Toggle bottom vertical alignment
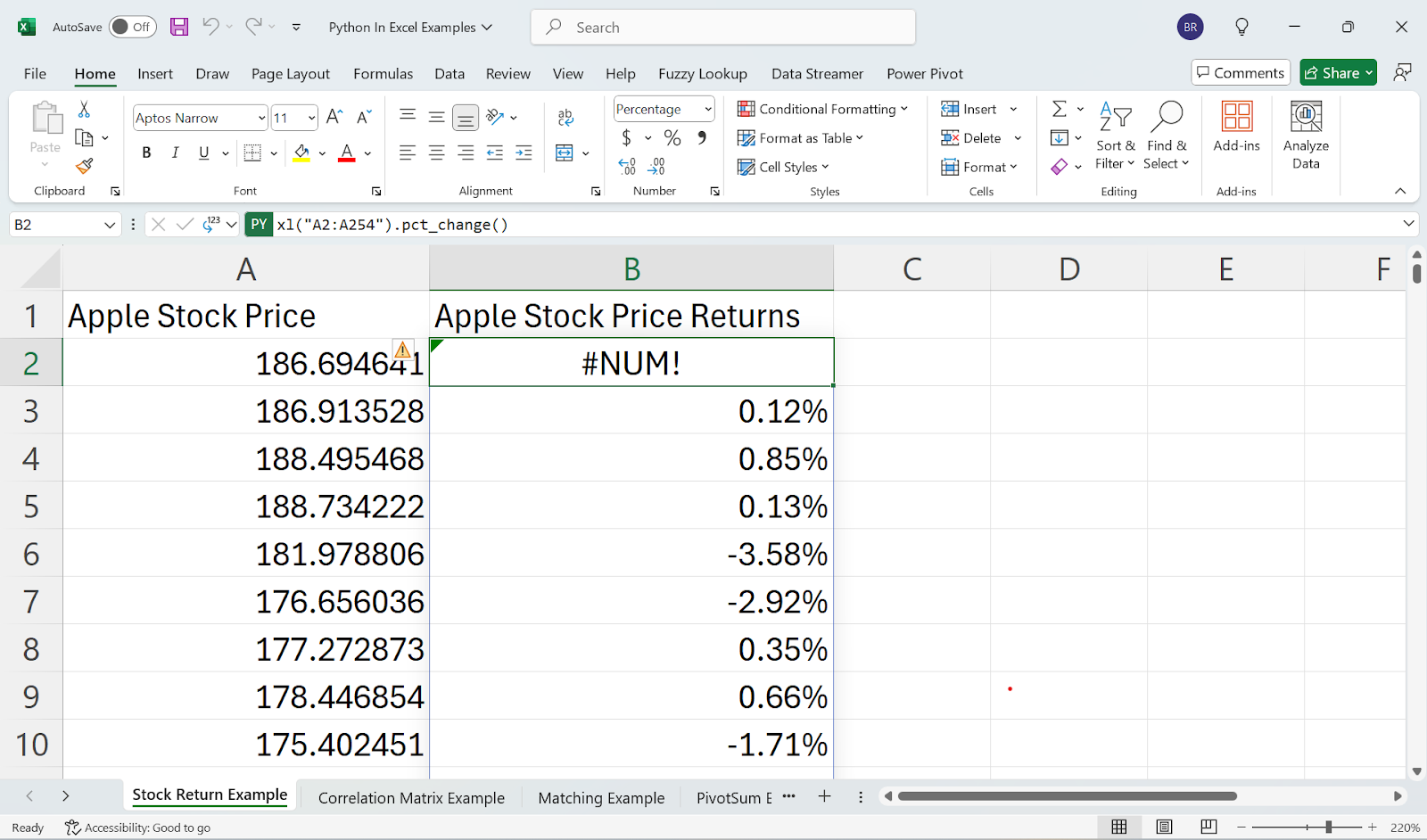This screenshot has width=1427, height=840. (x=466, y=117)
